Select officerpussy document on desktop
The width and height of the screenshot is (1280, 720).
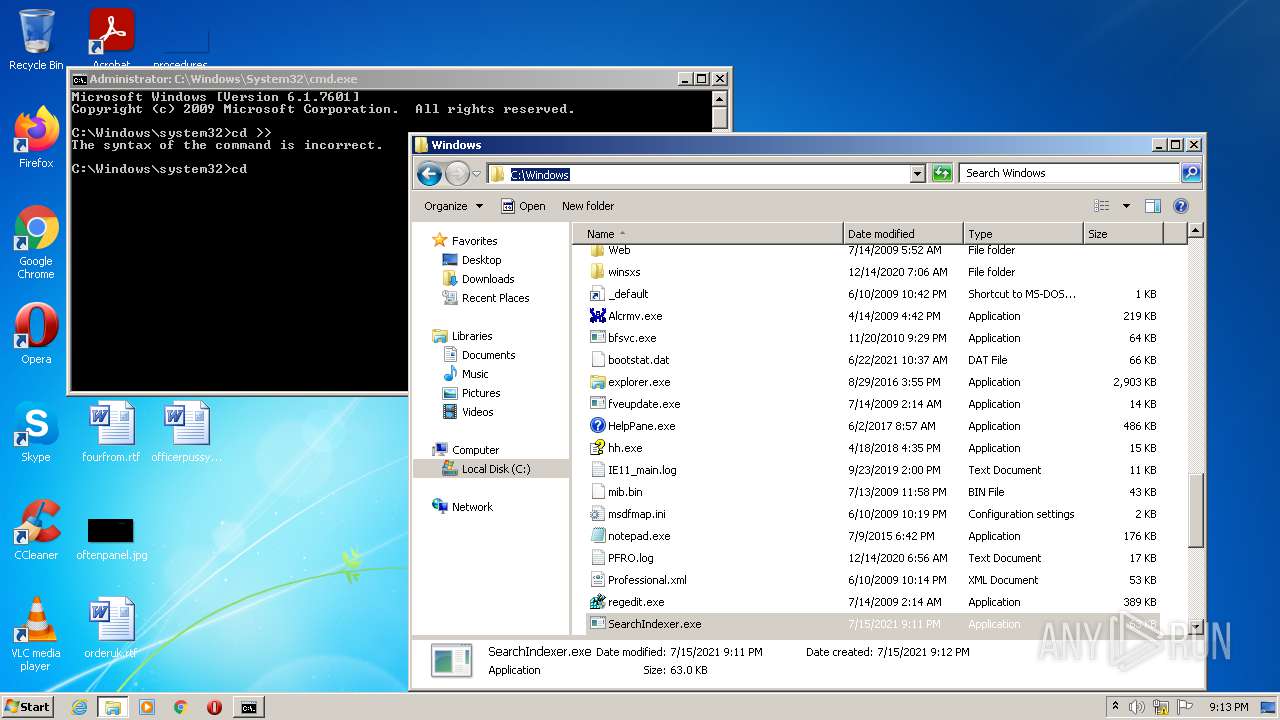pos(187,432)
